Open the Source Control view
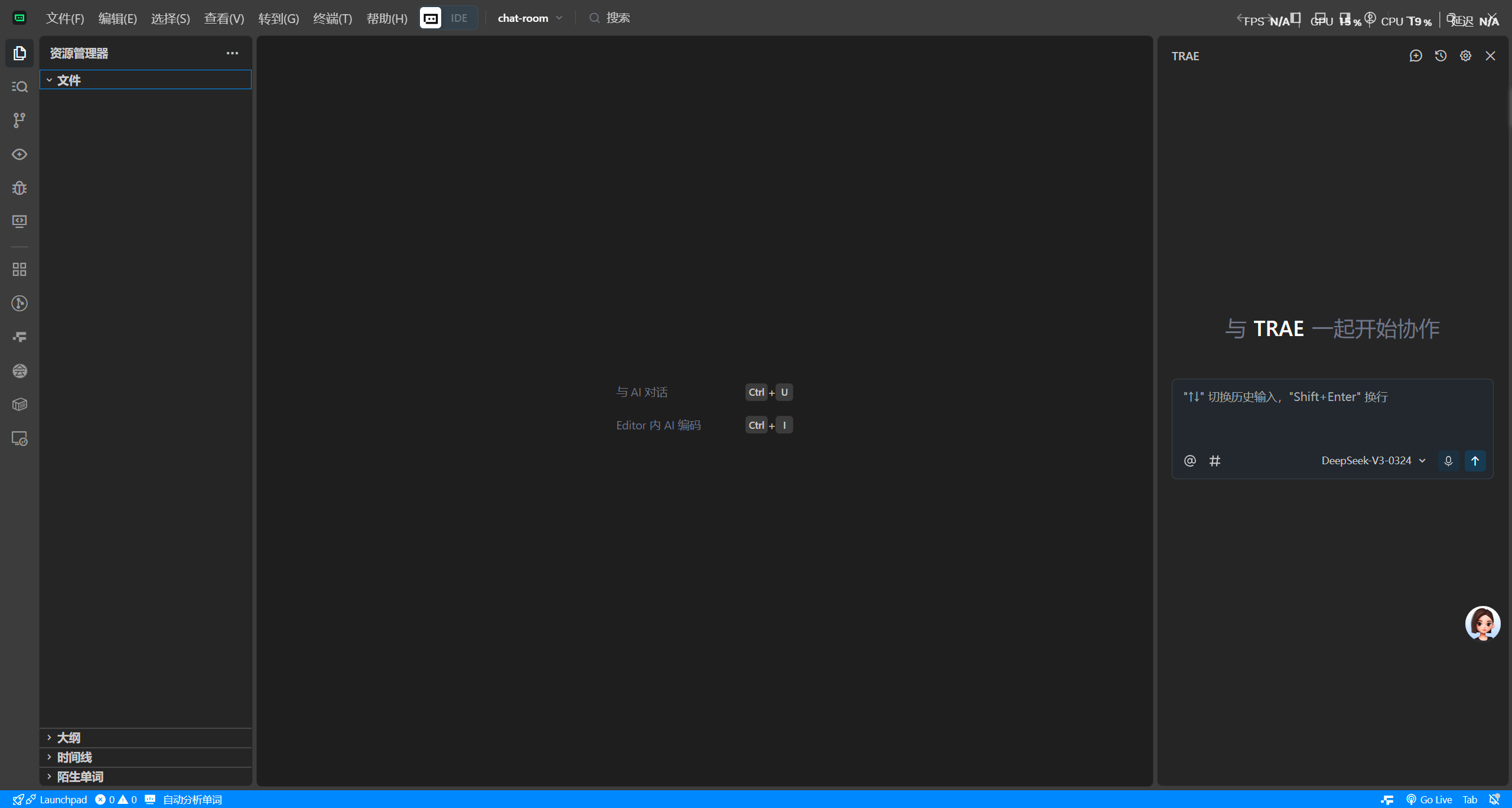This screenshot has height=808, width=1512. [19, 120]
